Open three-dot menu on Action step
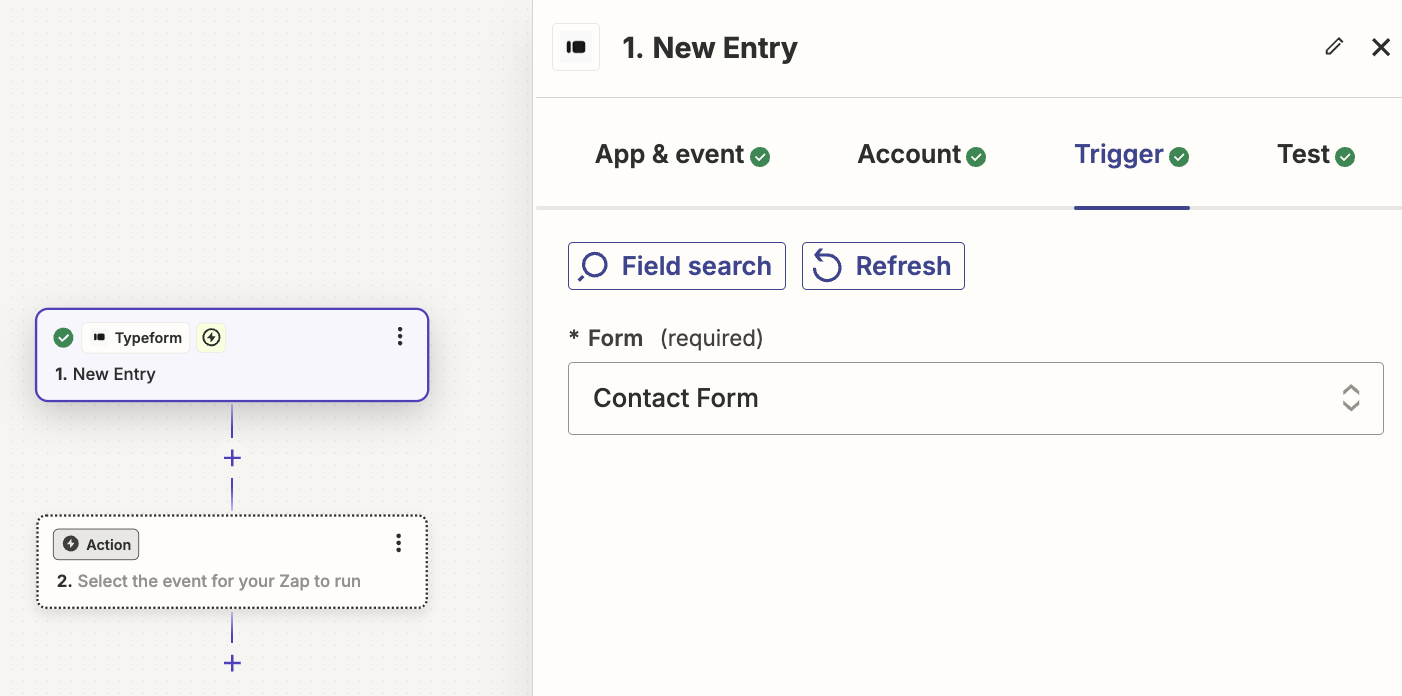The image size is (1402, 696). coord(399,543)
